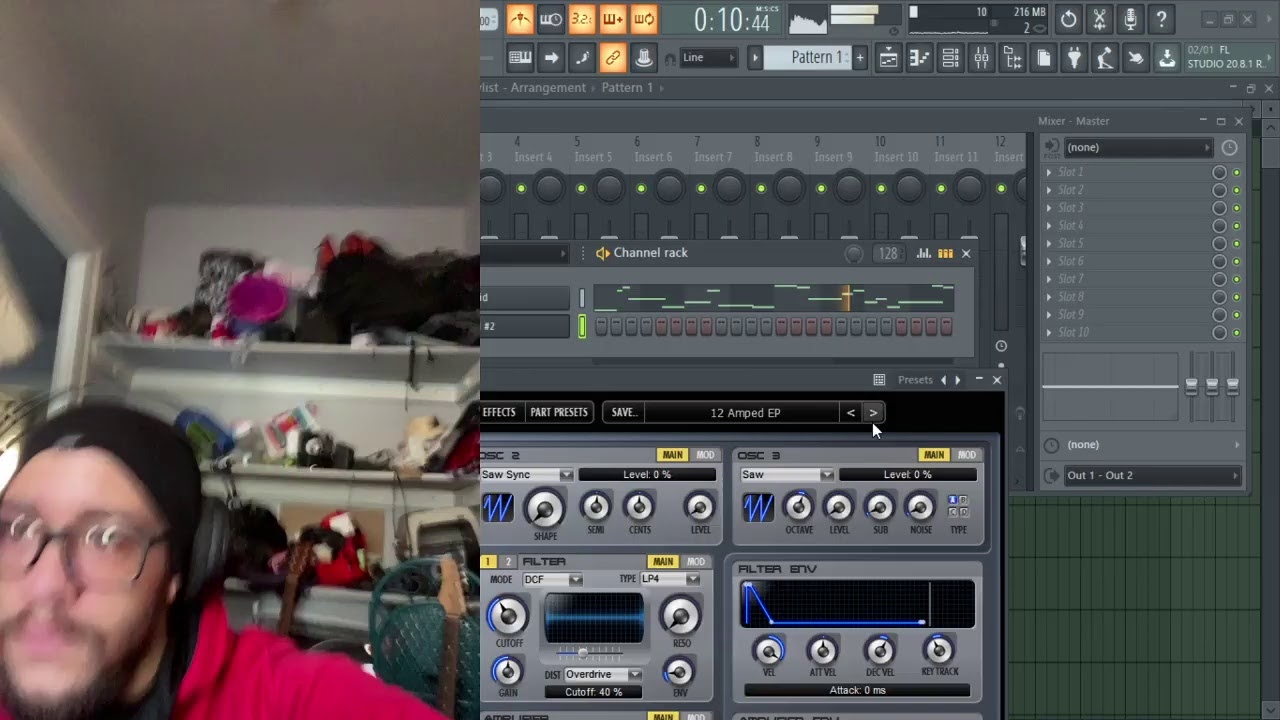Toggle the metronome button
The height and width of the screenshot is (720, 1280).
520,19
